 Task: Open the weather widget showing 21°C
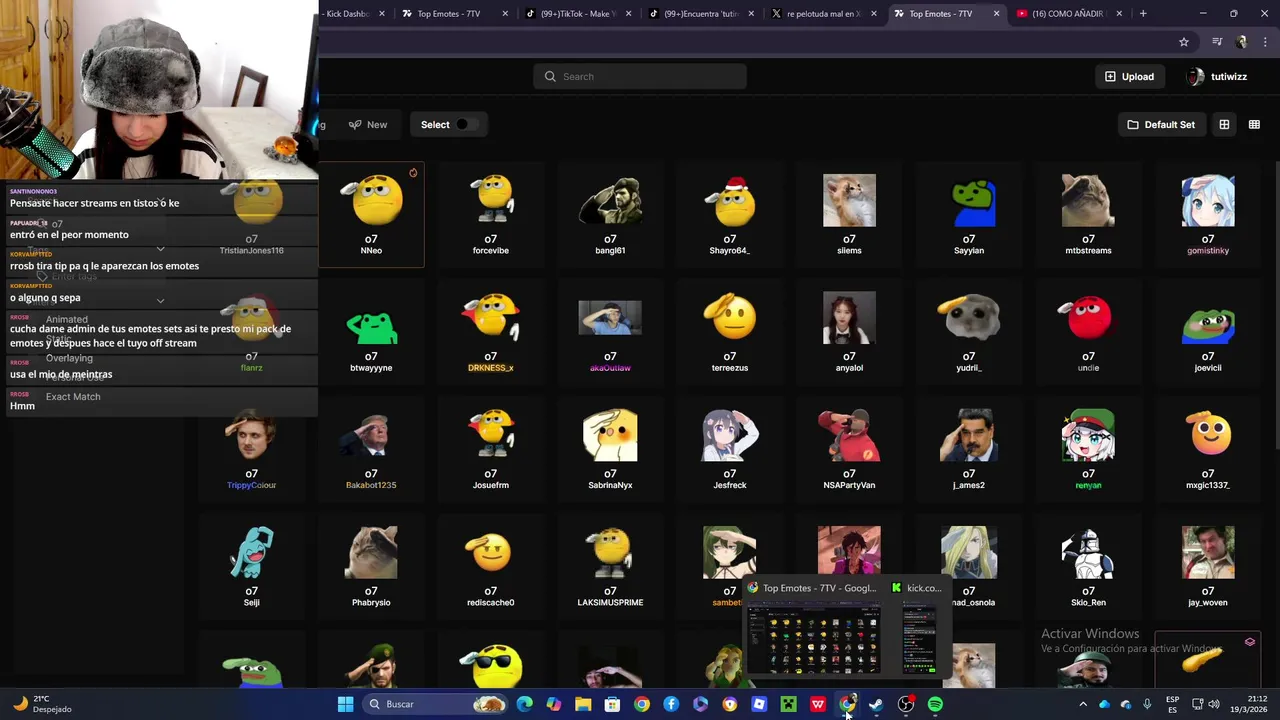click(42, 704)
